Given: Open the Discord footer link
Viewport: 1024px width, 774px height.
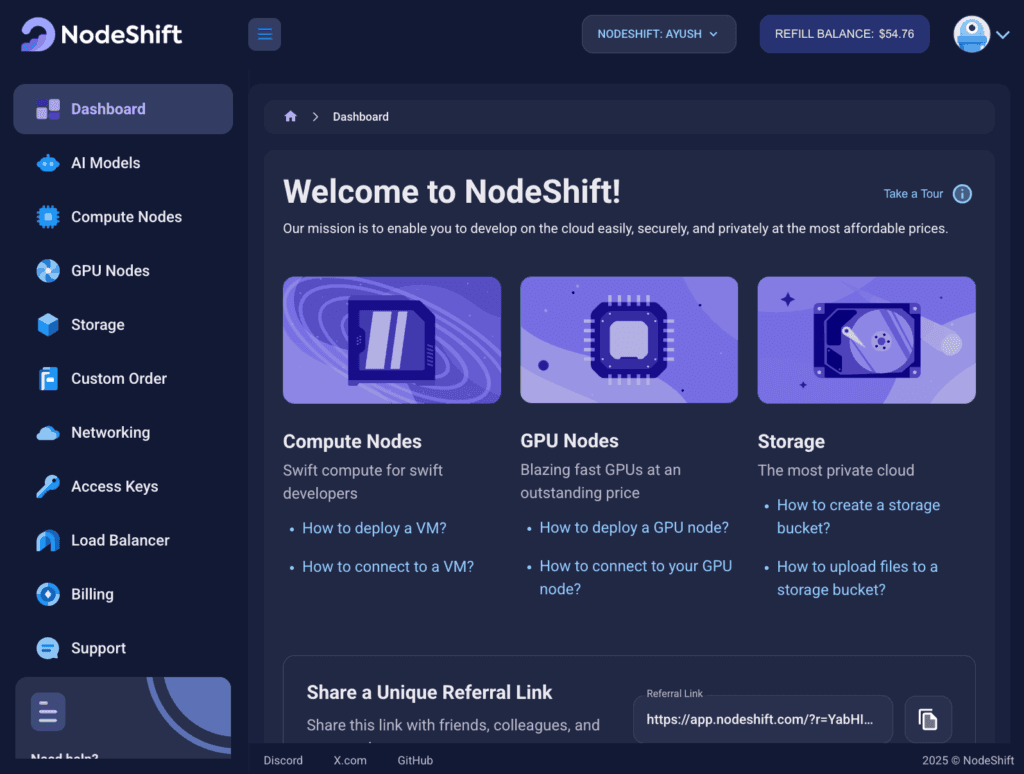Looking at the screenshot, I should pyautogui.click(x=283, y=760).
